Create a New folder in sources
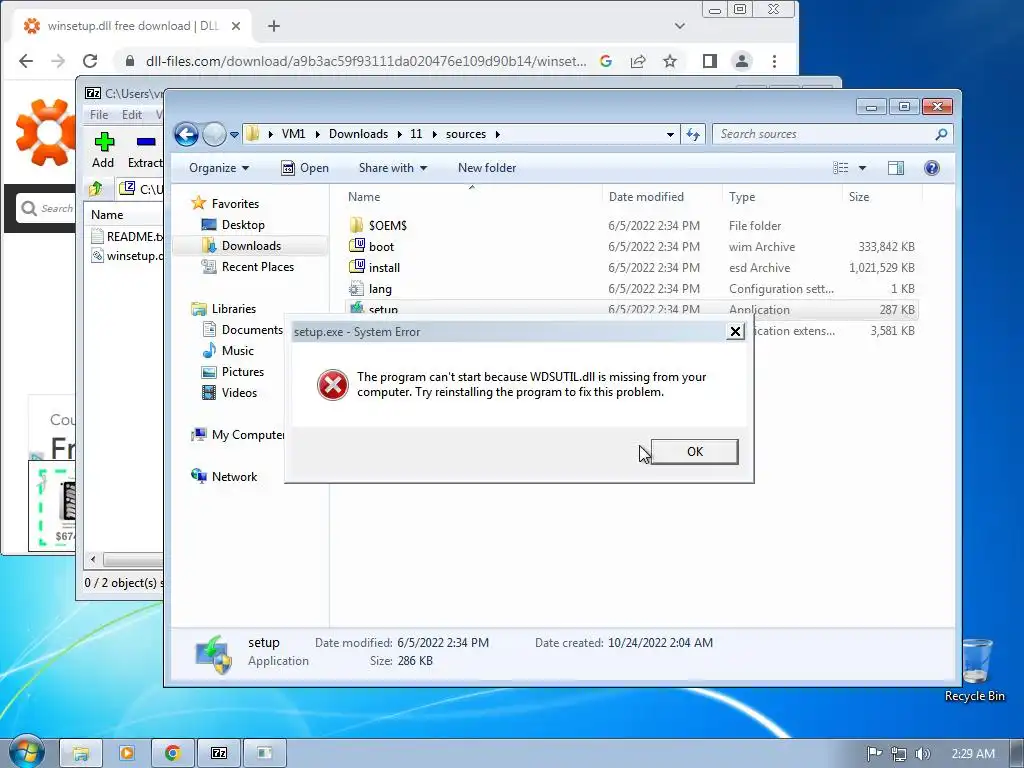Screen dimensions: 1024x768 pos(487,168)
